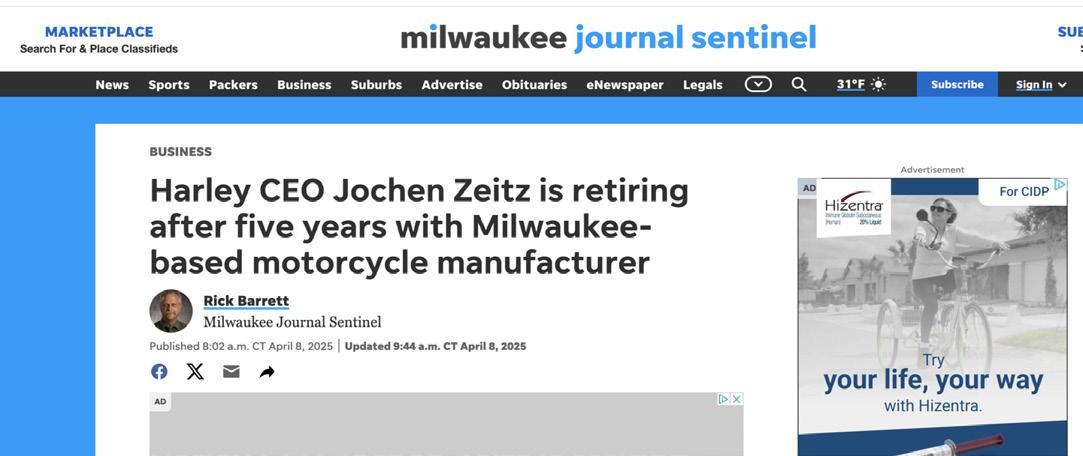1083x456 pixels.
Task: Email this article via envelope icon
Action: pyautogui.click(x=231, y=372)
